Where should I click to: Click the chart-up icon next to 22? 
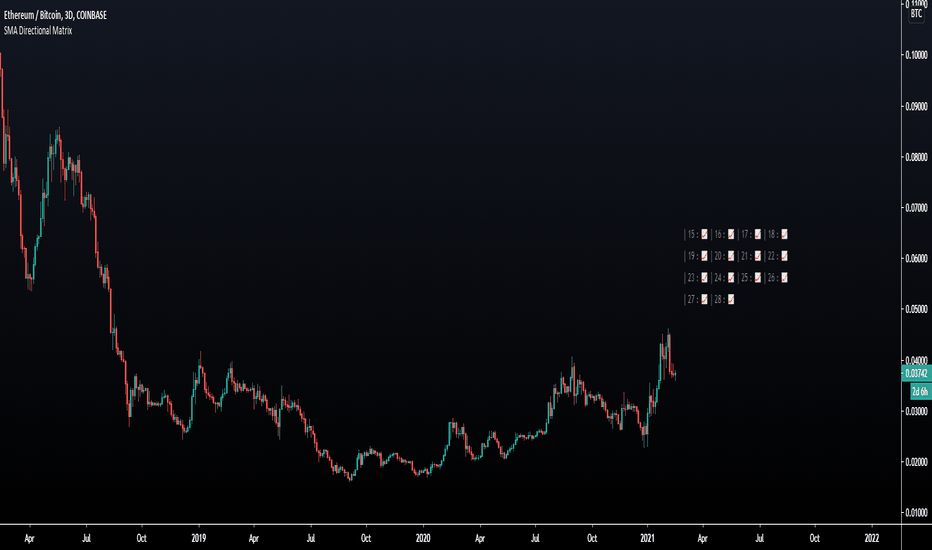[785, 256]
